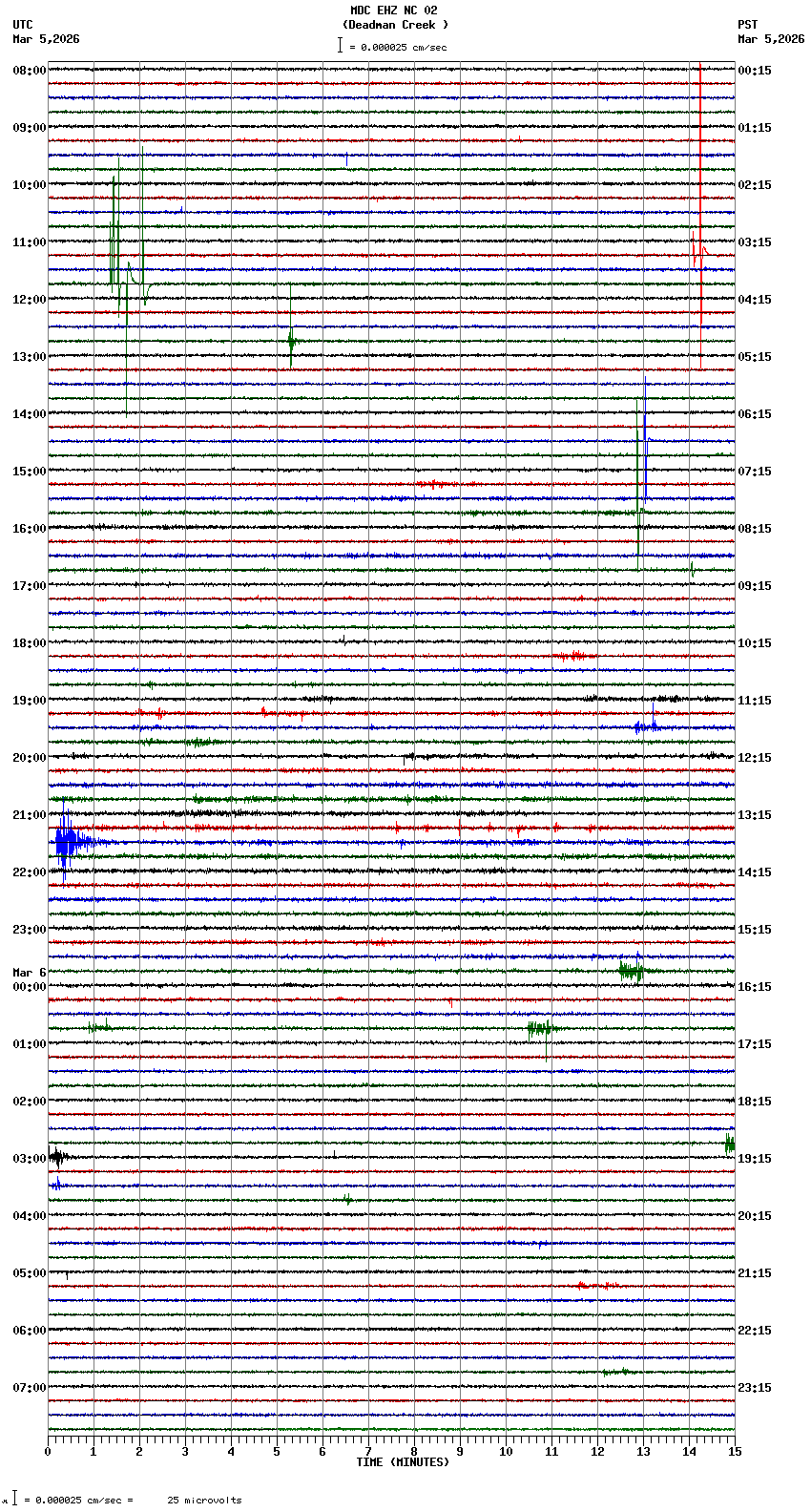Click the '07:00' UTC time label

pyautogui.click(x=30, y=1388)
